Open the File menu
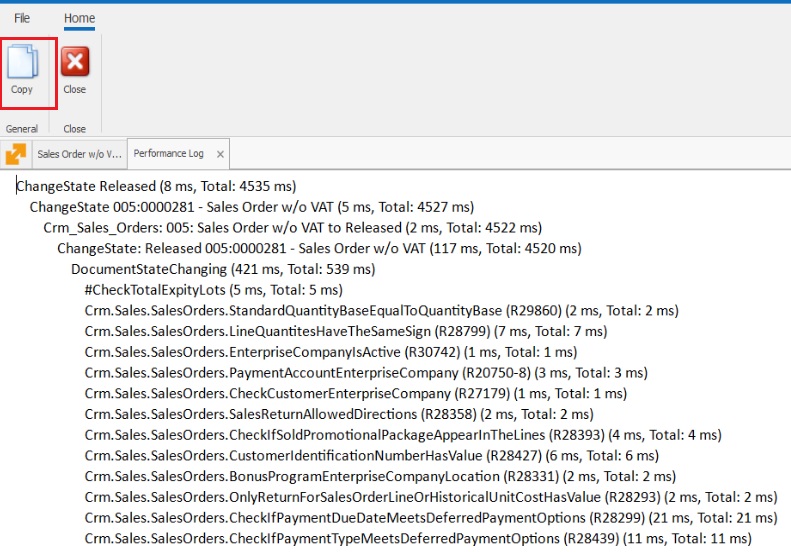 click(22, 18)
